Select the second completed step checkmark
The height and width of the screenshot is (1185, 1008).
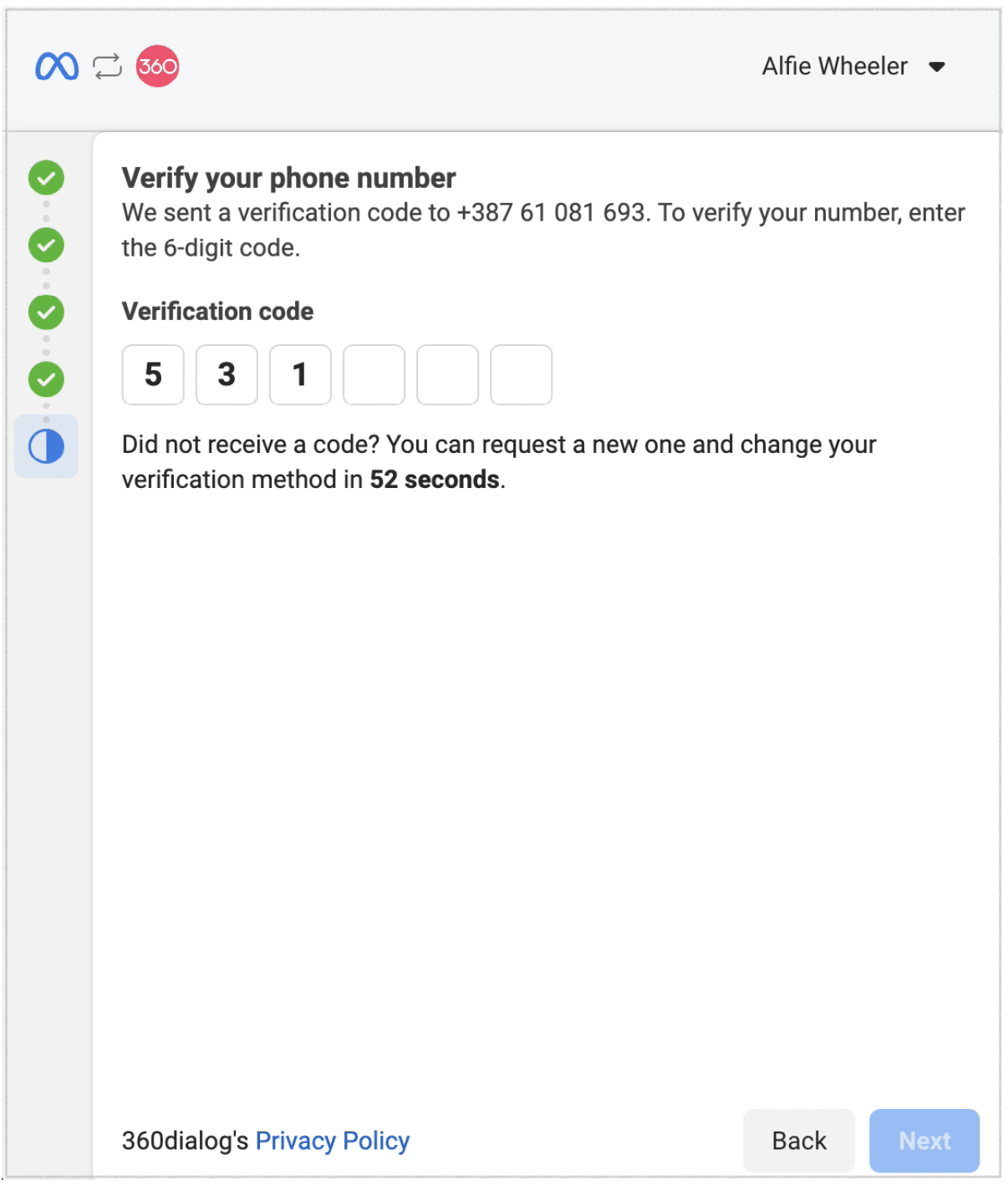pos(46,245)
